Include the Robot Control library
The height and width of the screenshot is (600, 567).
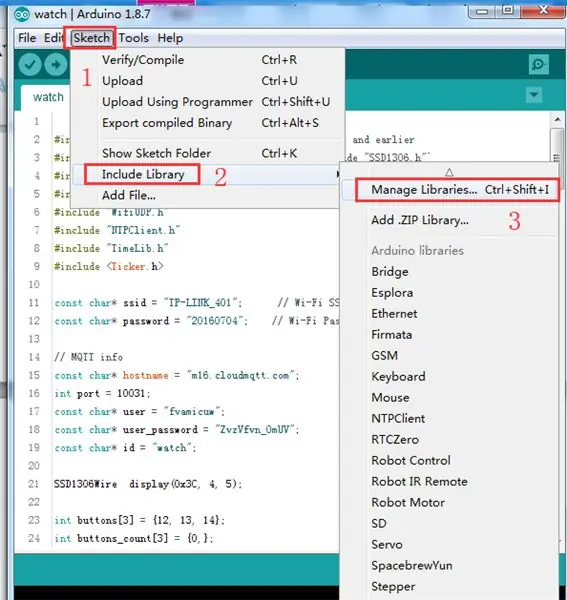tap(411, 460)
